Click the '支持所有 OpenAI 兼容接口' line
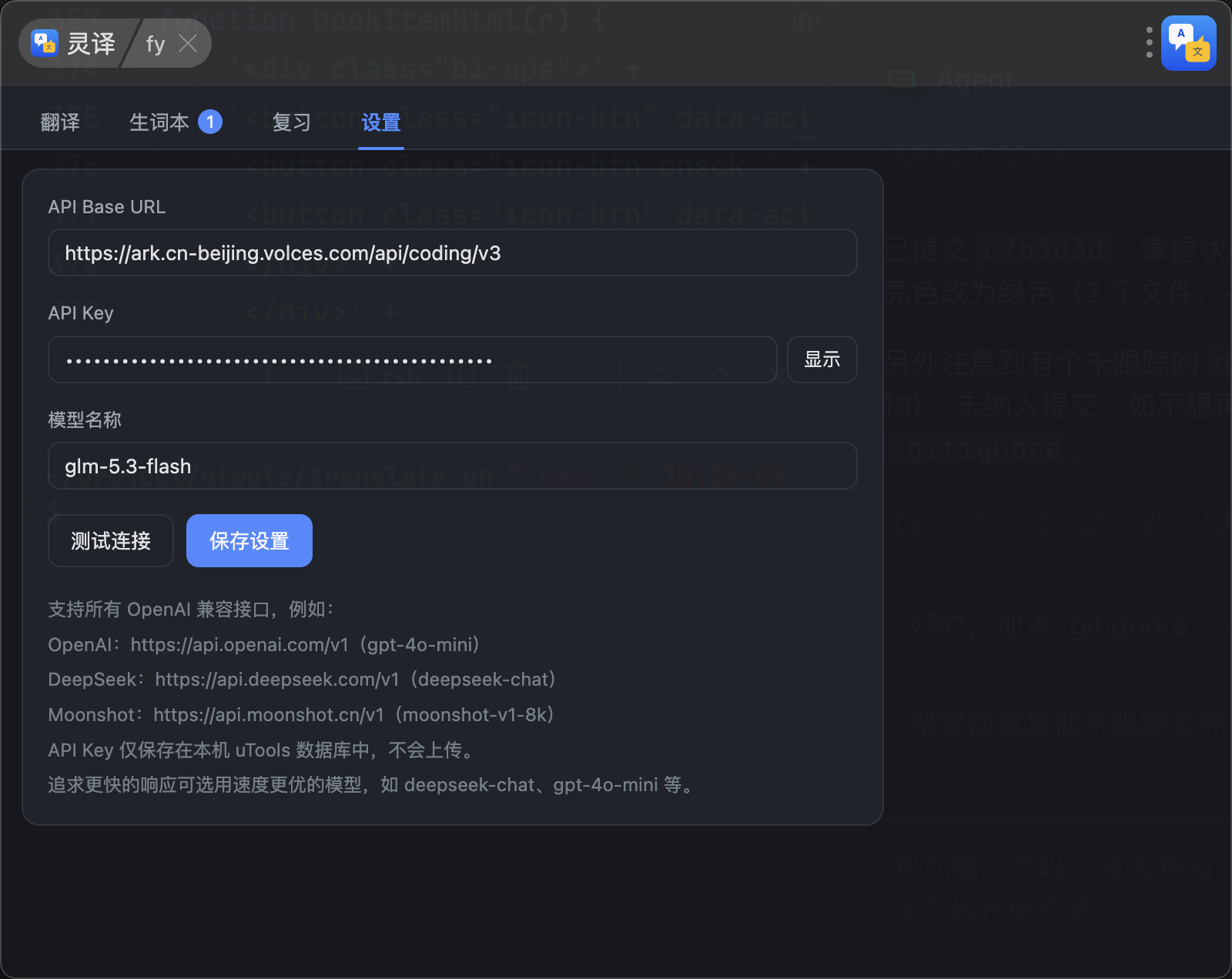The width and height of the screenshot is (1232, 979). pos(191,610)
